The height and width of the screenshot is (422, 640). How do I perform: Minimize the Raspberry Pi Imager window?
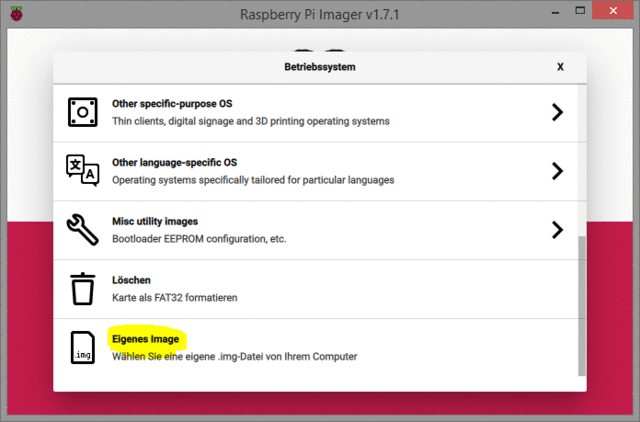pos(555,13)
